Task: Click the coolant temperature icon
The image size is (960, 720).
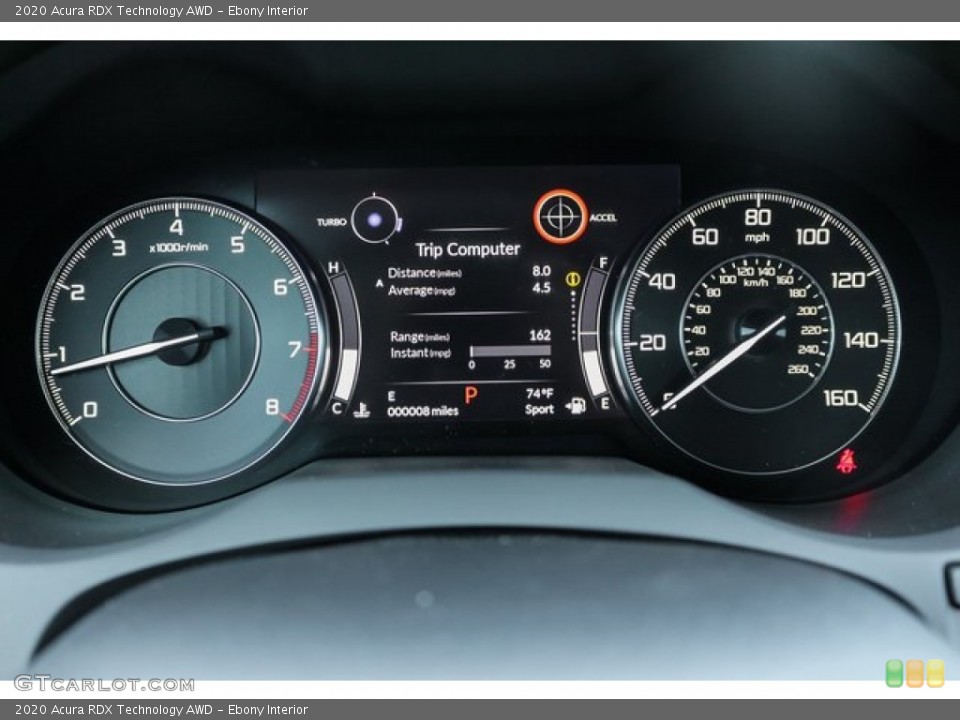Action: [361, 410]
